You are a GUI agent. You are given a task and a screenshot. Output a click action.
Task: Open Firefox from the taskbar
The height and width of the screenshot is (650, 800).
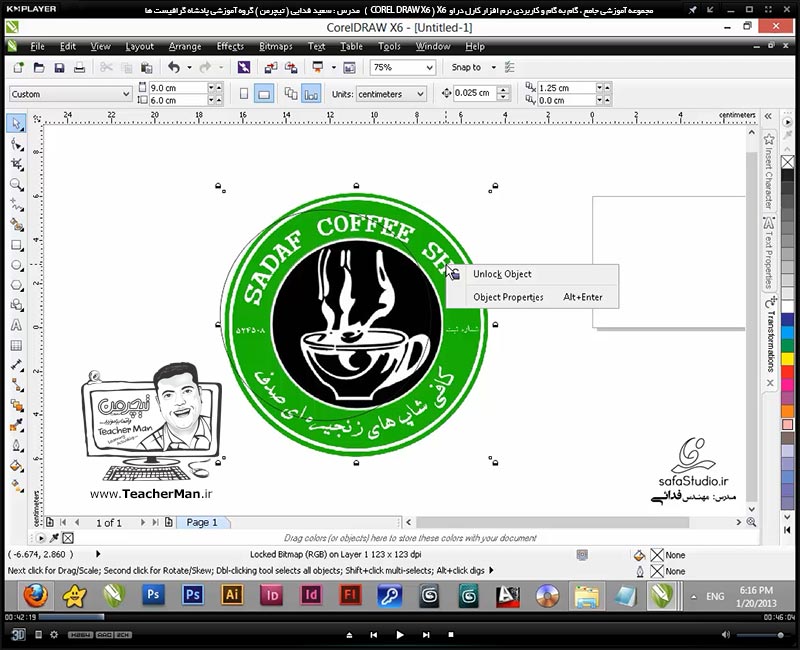pos(35,595)
